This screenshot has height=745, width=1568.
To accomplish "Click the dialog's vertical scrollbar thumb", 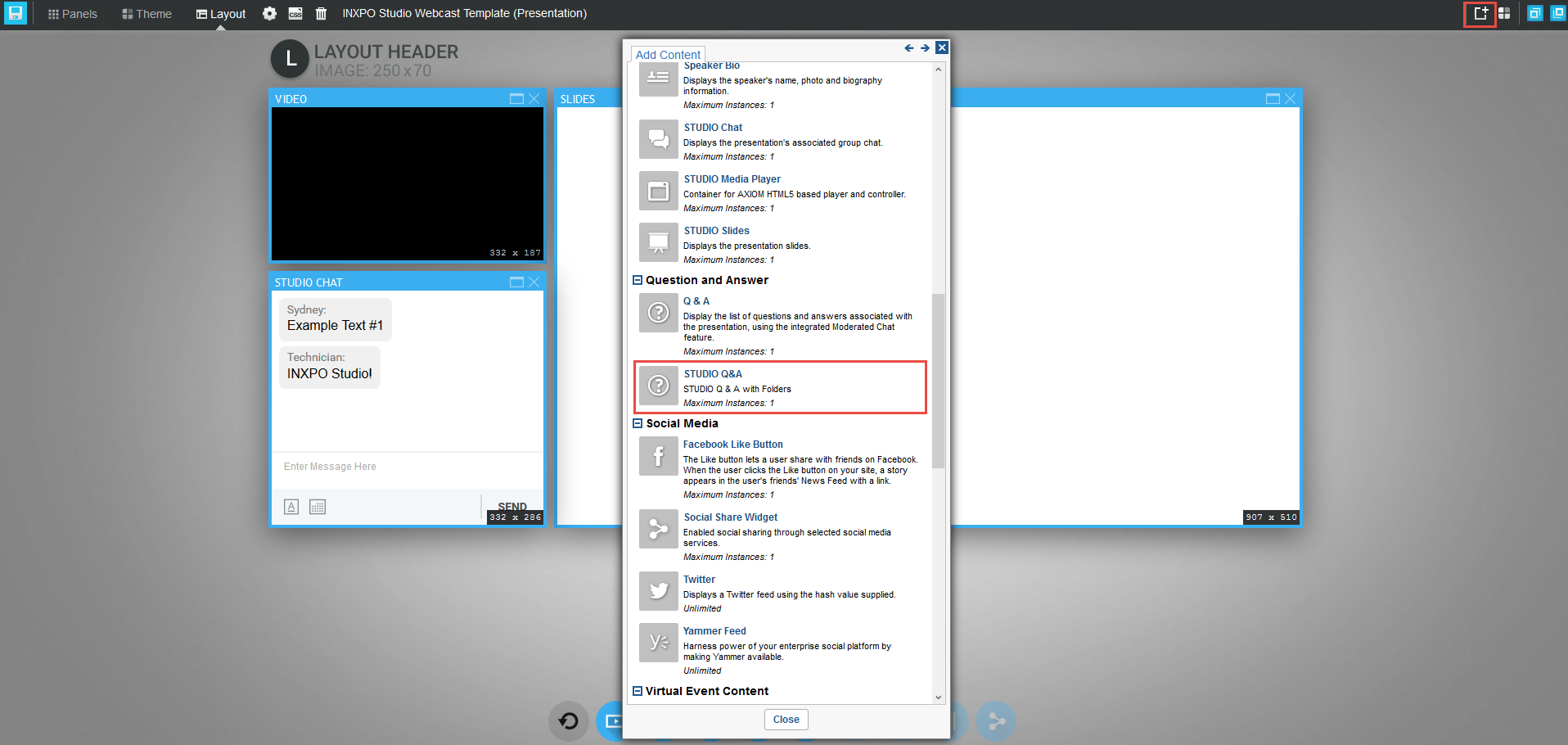I will coord(938,381).
